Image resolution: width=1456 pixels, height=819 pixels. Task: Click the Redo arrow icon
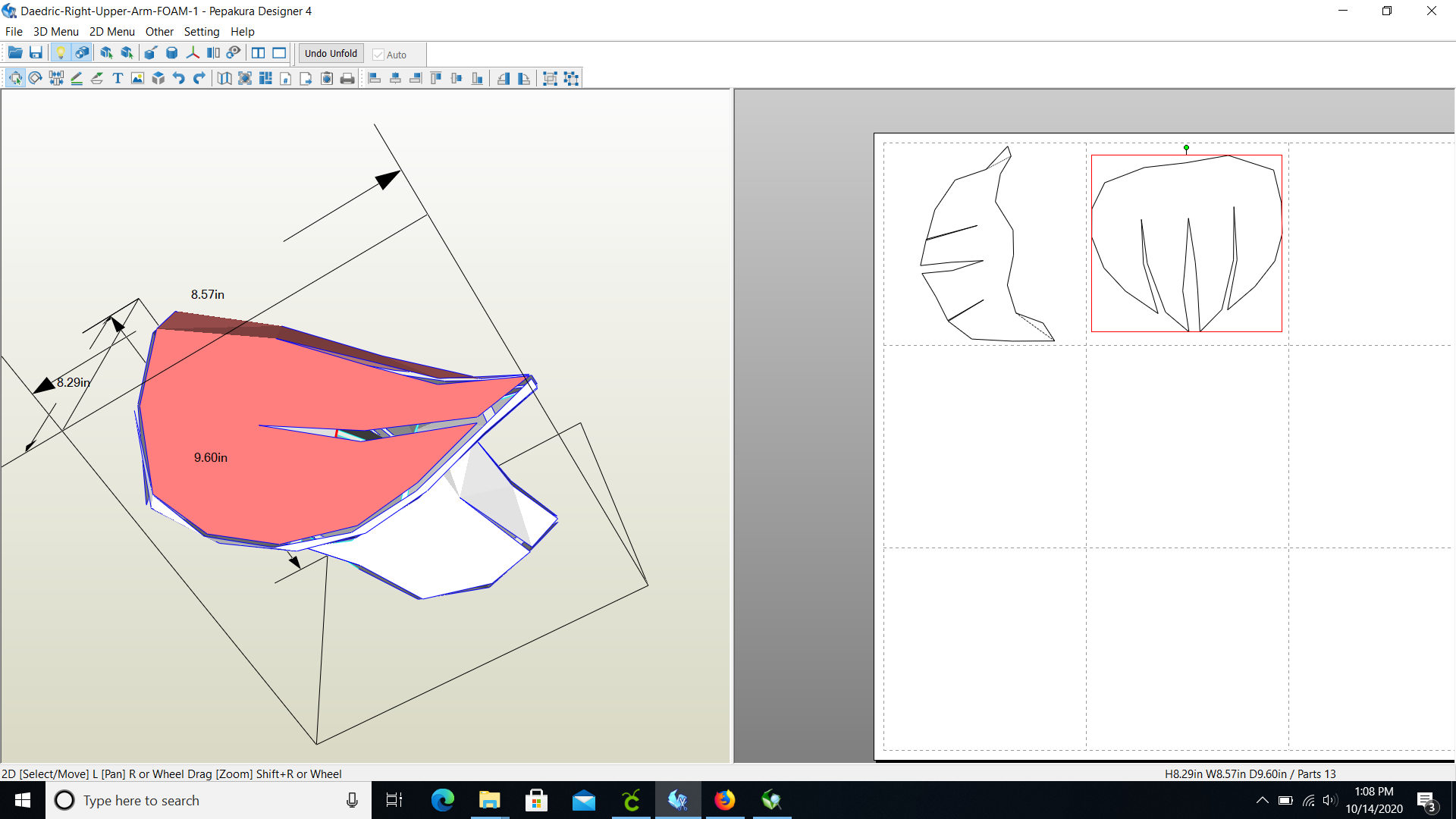click(199, 78)
